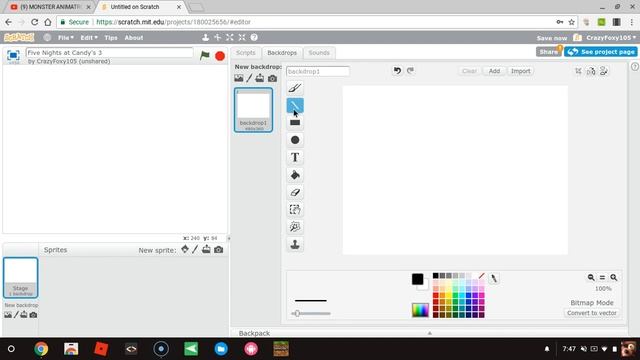Expand the Backpack panel

(429, 333)
